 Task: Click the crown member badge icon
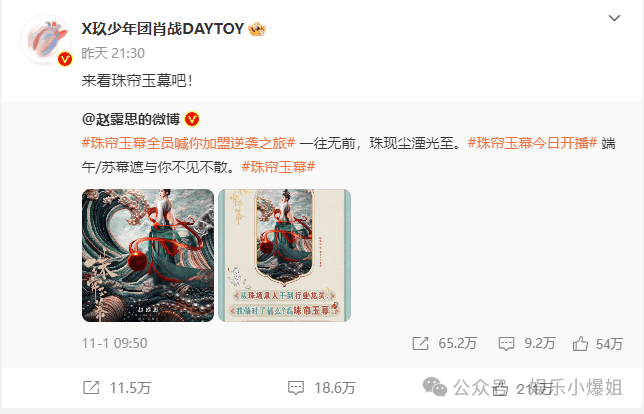[x=257, y=29]
